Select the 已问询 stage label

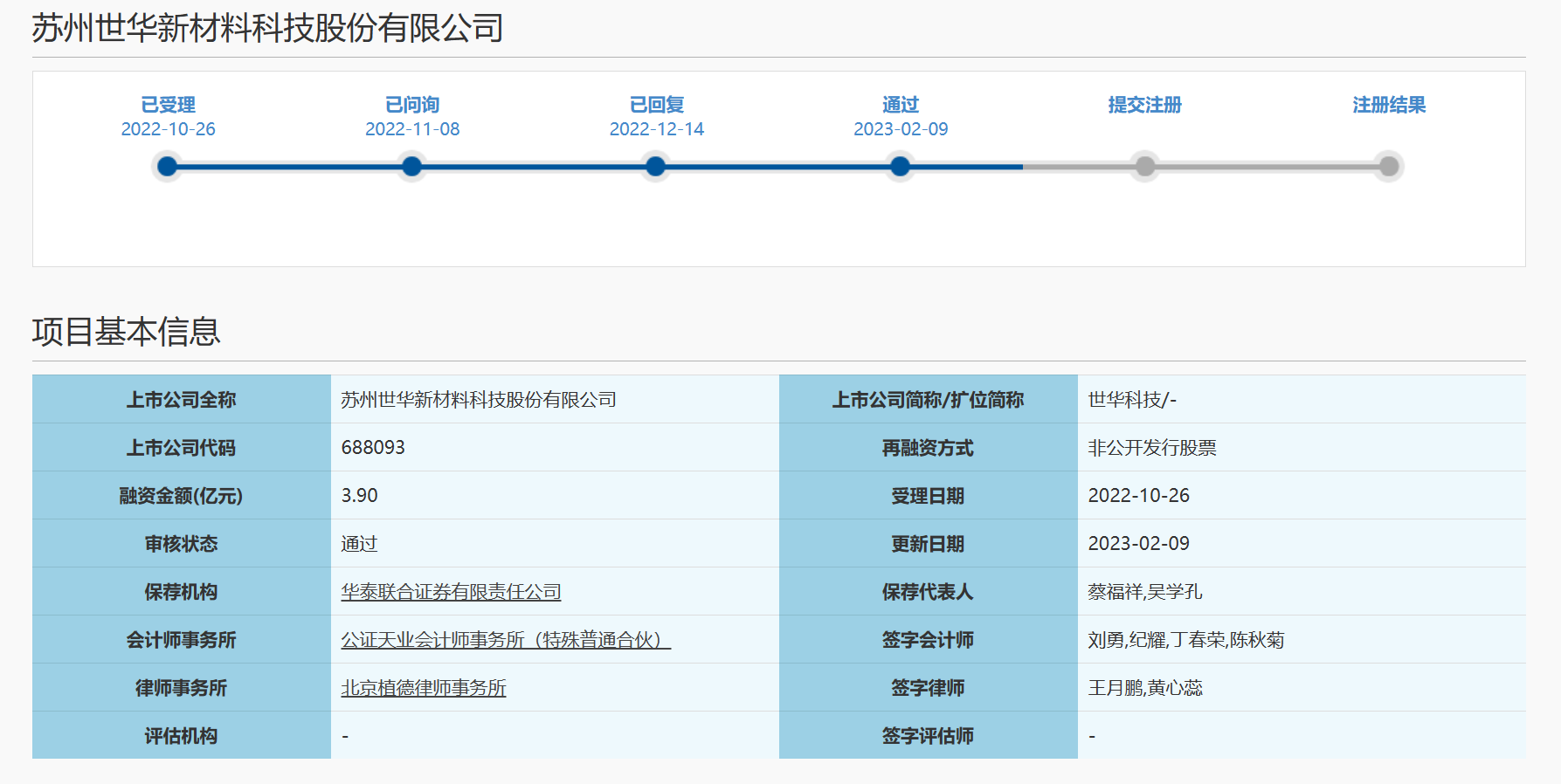[412, 105]
